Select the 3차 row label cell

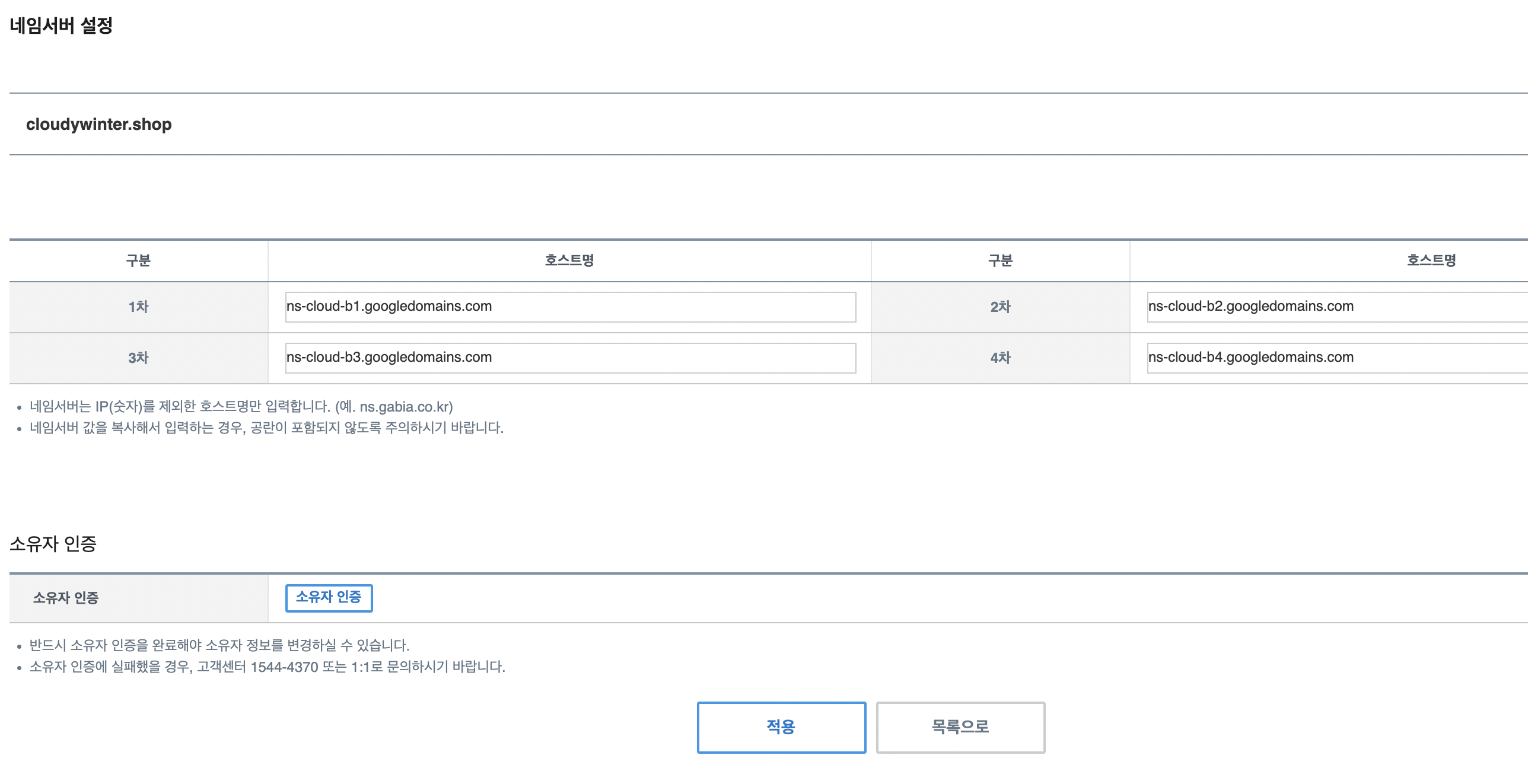coord(138,358)
